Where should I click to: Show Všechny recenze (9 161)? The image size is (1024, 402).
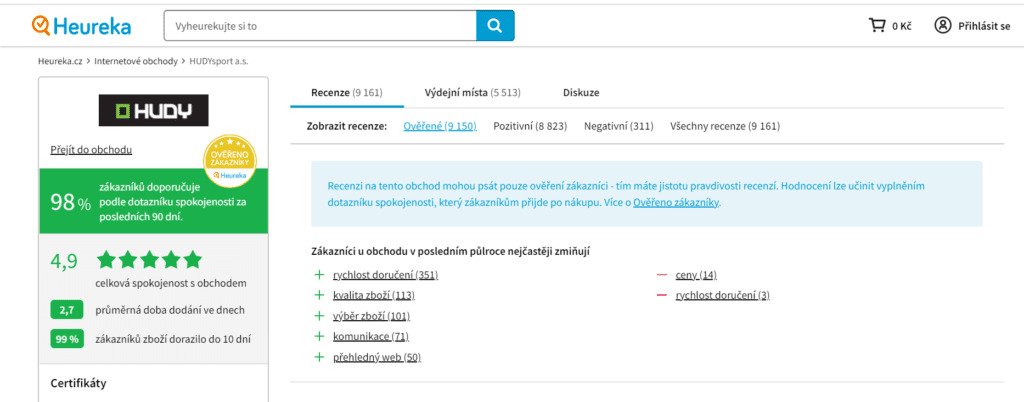(x=725, y=126)
